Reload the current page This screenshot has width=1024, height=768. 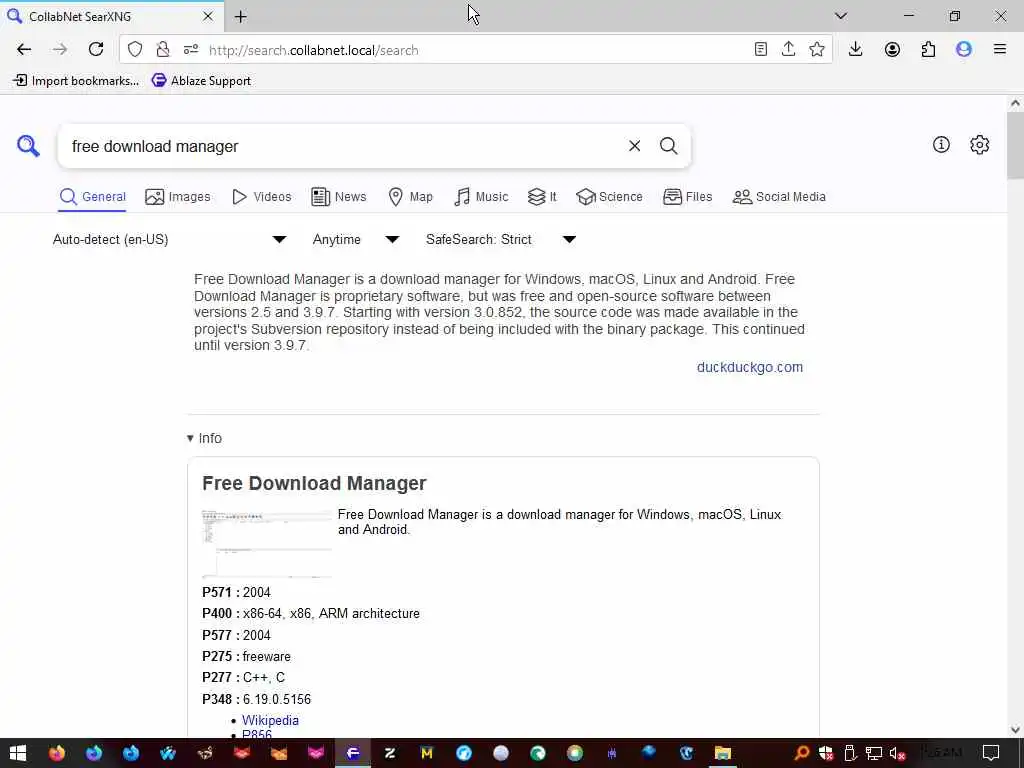[x=96, y=50]
